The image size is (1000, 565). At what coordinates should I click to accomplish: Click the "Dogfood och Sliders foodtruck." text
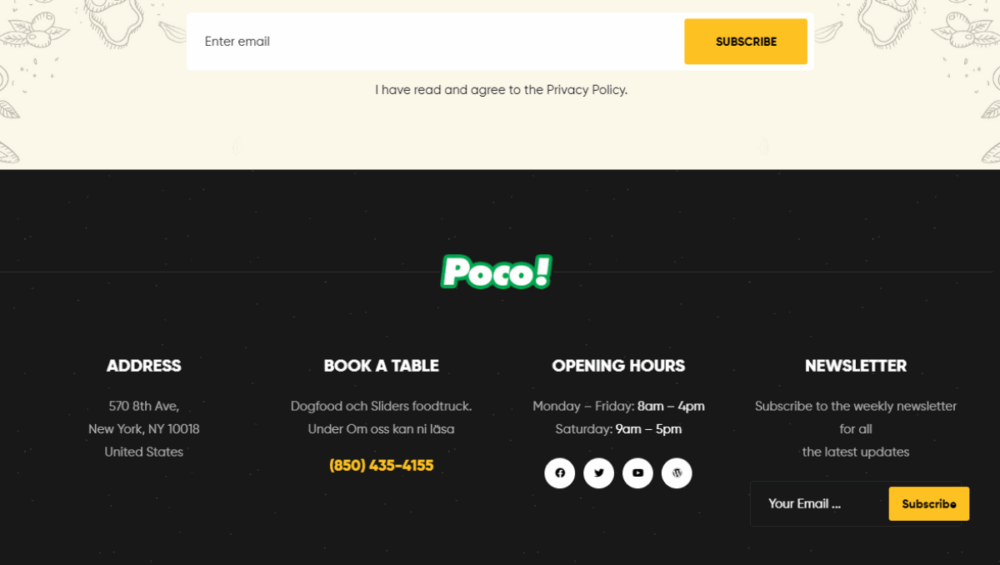[x=381, y=406]
